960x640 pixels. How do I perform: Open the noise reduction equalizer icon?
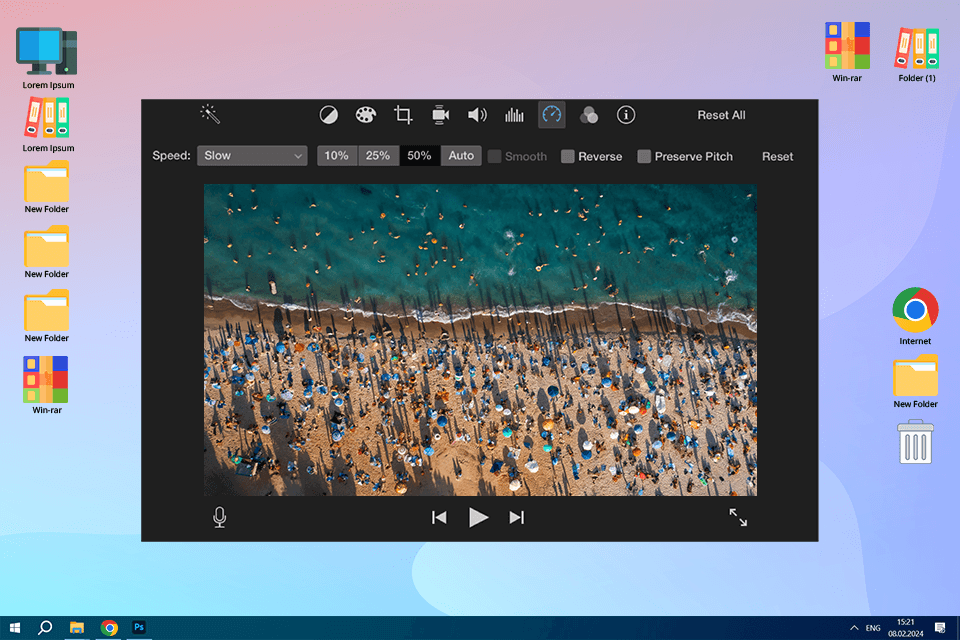coord(514,115)
